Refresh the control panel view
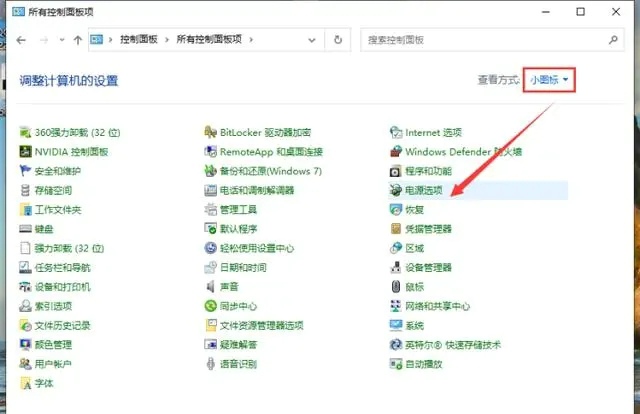Viewport: 640px width, 414px height. [338, 40]
